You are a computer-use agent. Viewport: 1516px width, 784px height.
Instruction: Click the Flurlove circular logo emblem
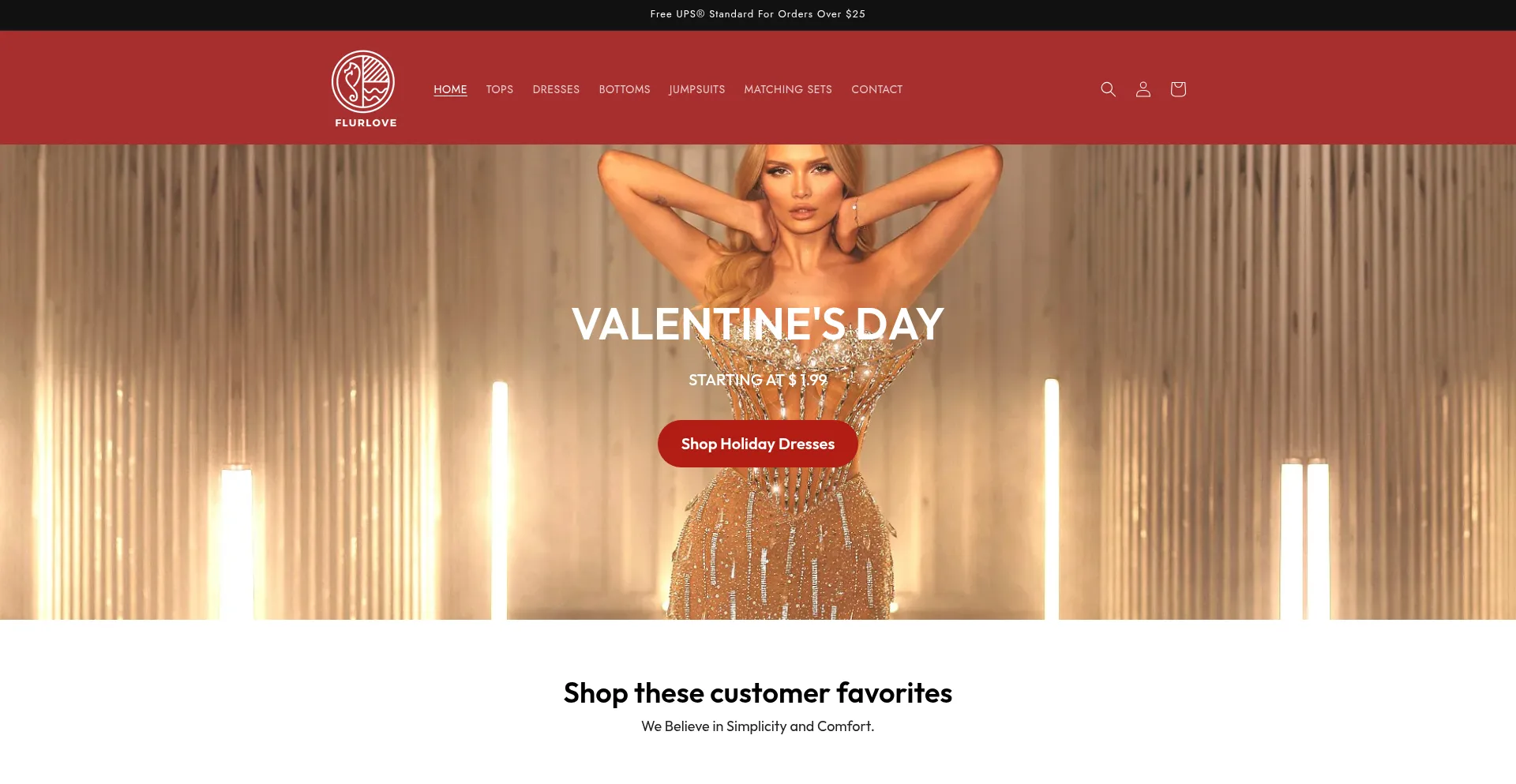[363, 81]
